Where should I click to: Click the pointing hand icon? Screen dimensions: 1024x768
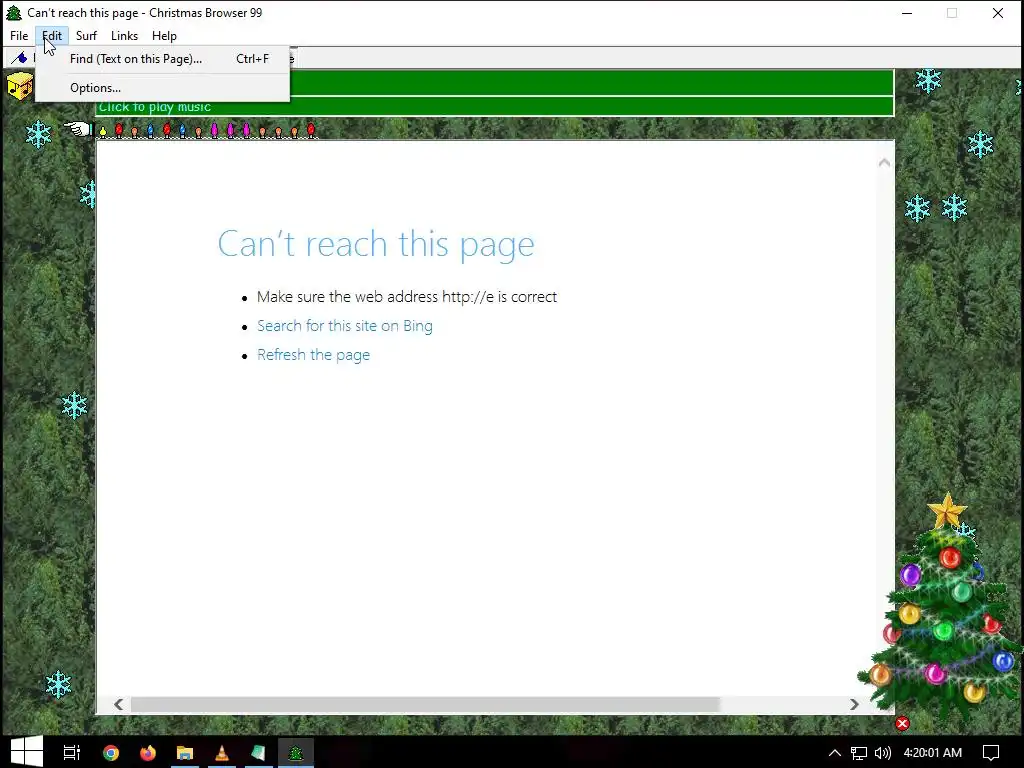[78, 129]
